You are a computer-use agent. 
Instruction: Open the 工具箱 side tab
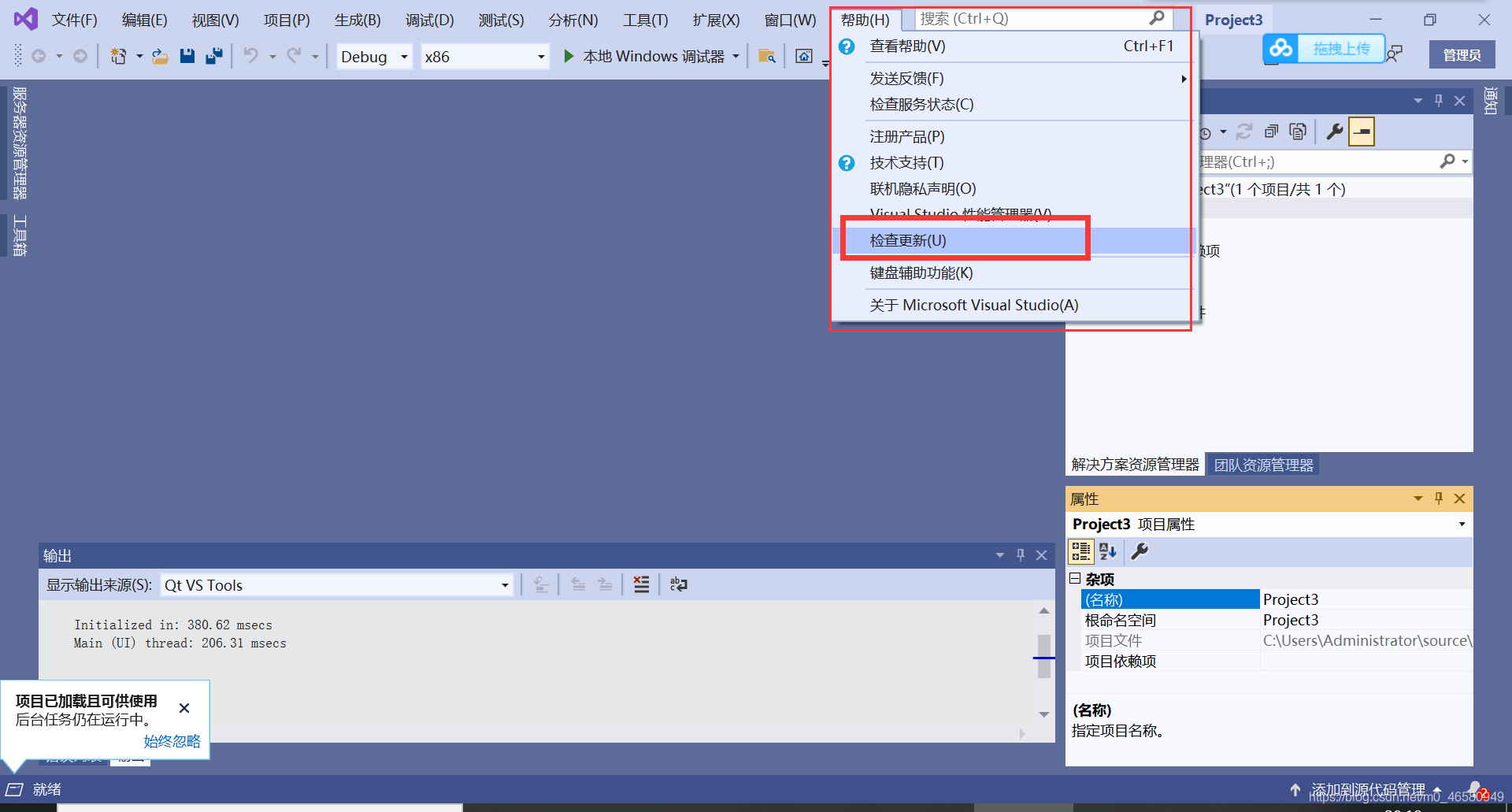20,235
